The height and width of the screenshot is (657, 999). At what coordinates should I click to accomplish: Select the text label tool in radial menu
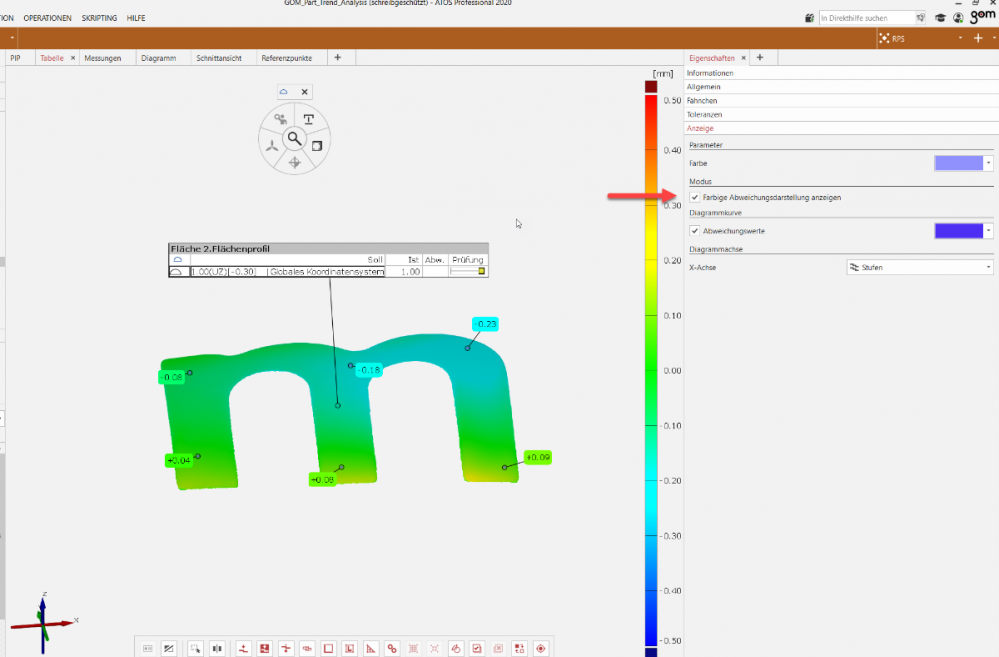(x=309, y=119)
